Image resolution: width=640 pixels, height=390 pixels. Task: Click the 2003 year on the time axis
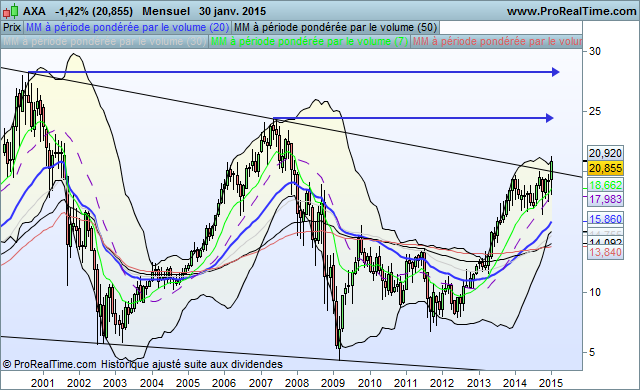coord(115,383)
